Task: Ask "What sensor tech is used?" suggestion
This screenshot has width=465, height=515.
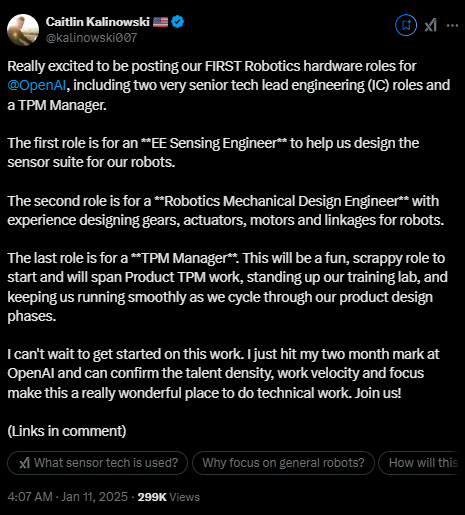Action: coord(97,463)
